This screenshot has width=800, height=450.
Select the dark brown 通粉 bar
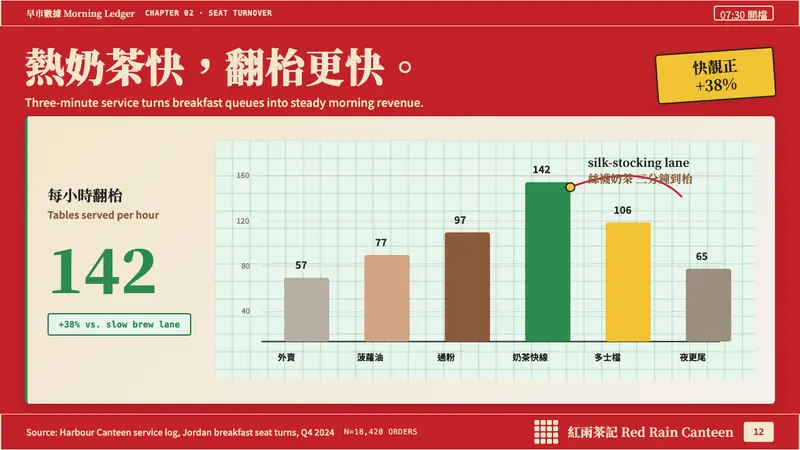467,287
